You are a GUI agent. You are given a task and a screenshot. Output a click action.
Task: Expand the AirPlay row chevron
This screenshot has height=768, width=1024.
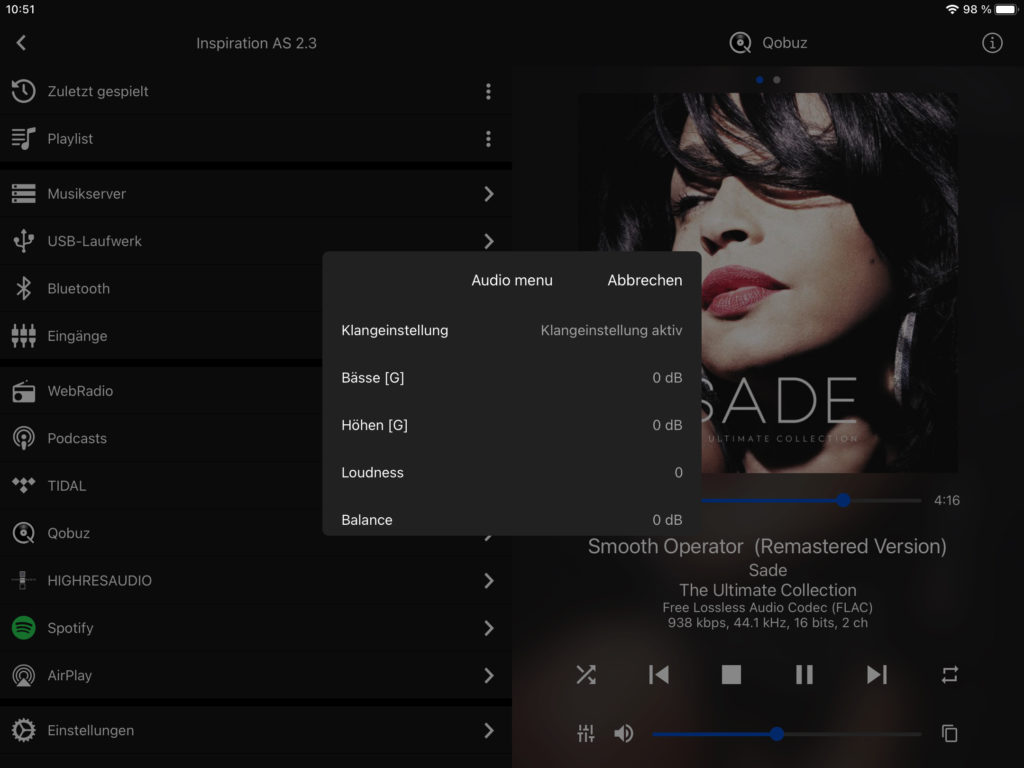point(488,675)
